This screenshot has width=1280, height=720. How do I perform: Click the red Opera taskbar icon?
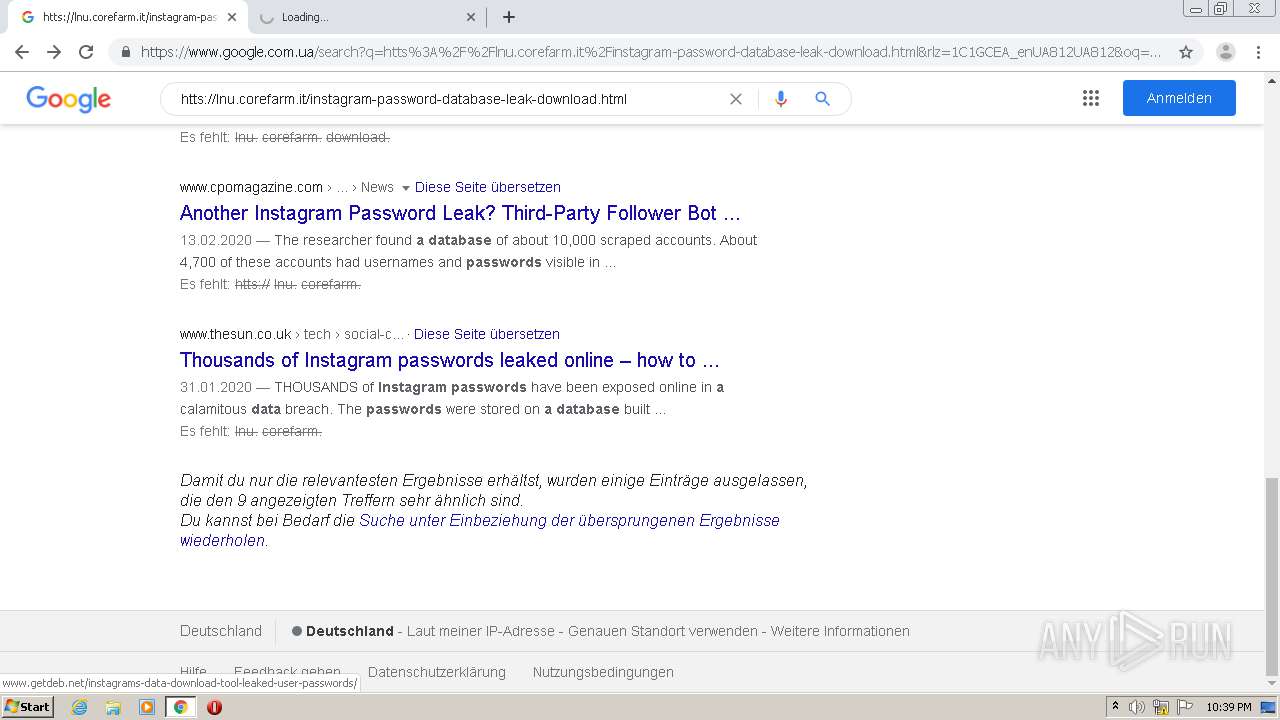(x=214, y=707)
